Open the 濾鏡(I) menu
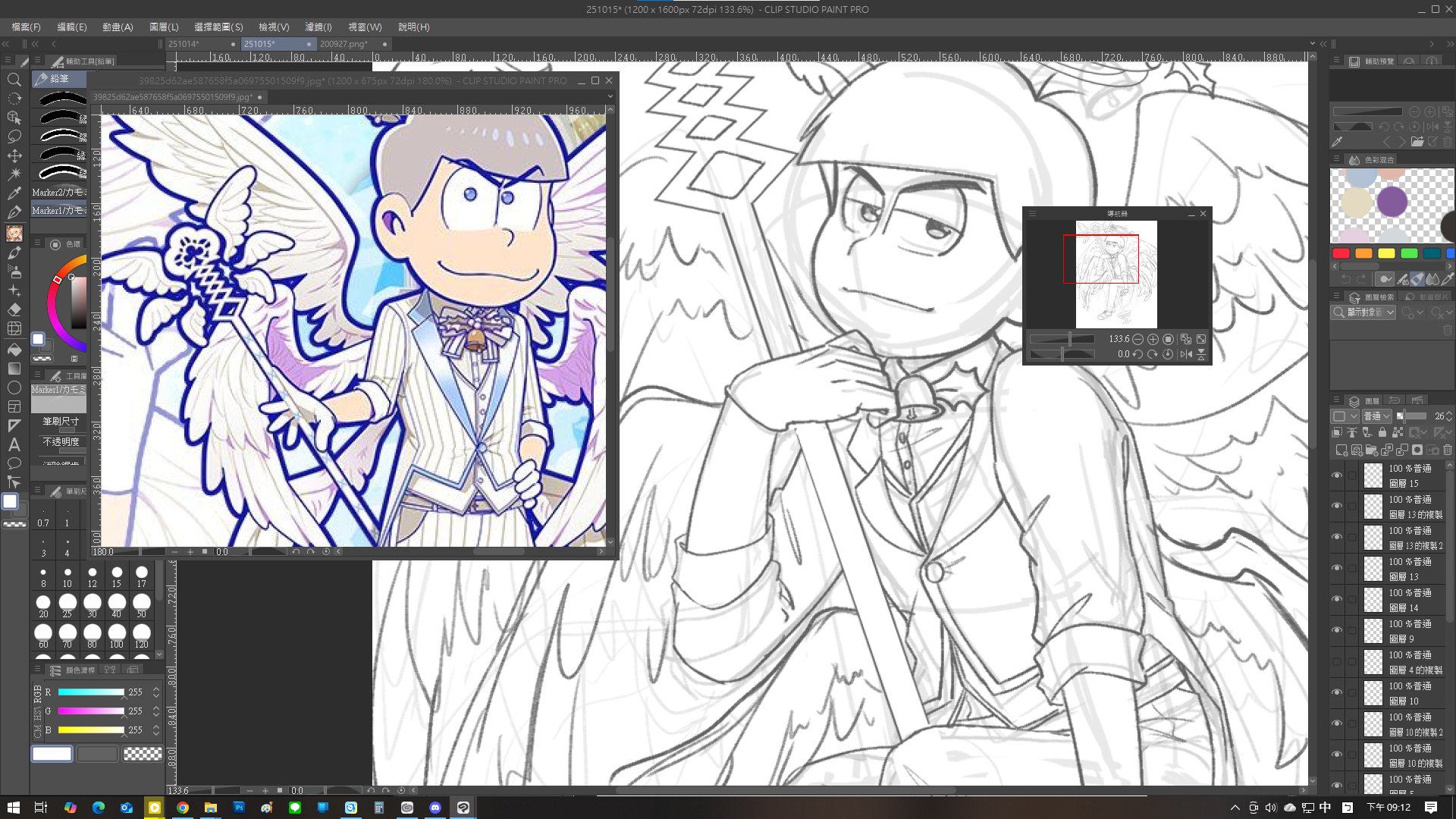The image size is (1456, 819). point(318,27)
